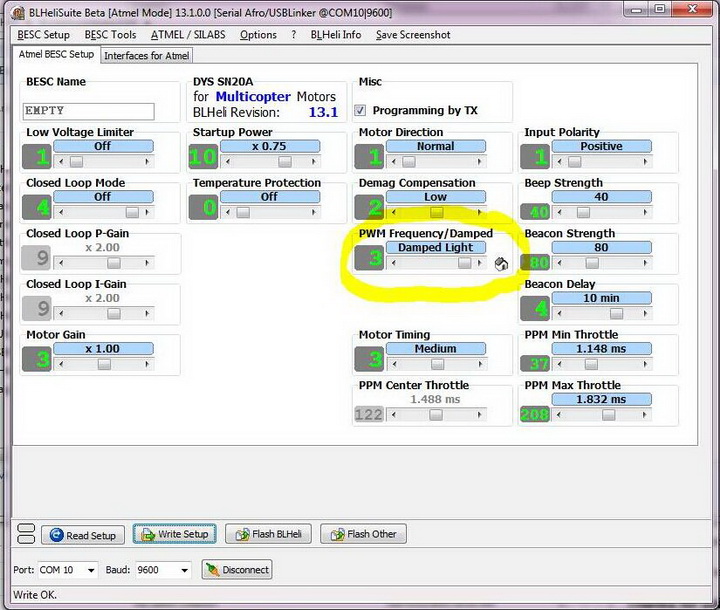Select the Atmel BESC Setup tab

pos(56,54)
